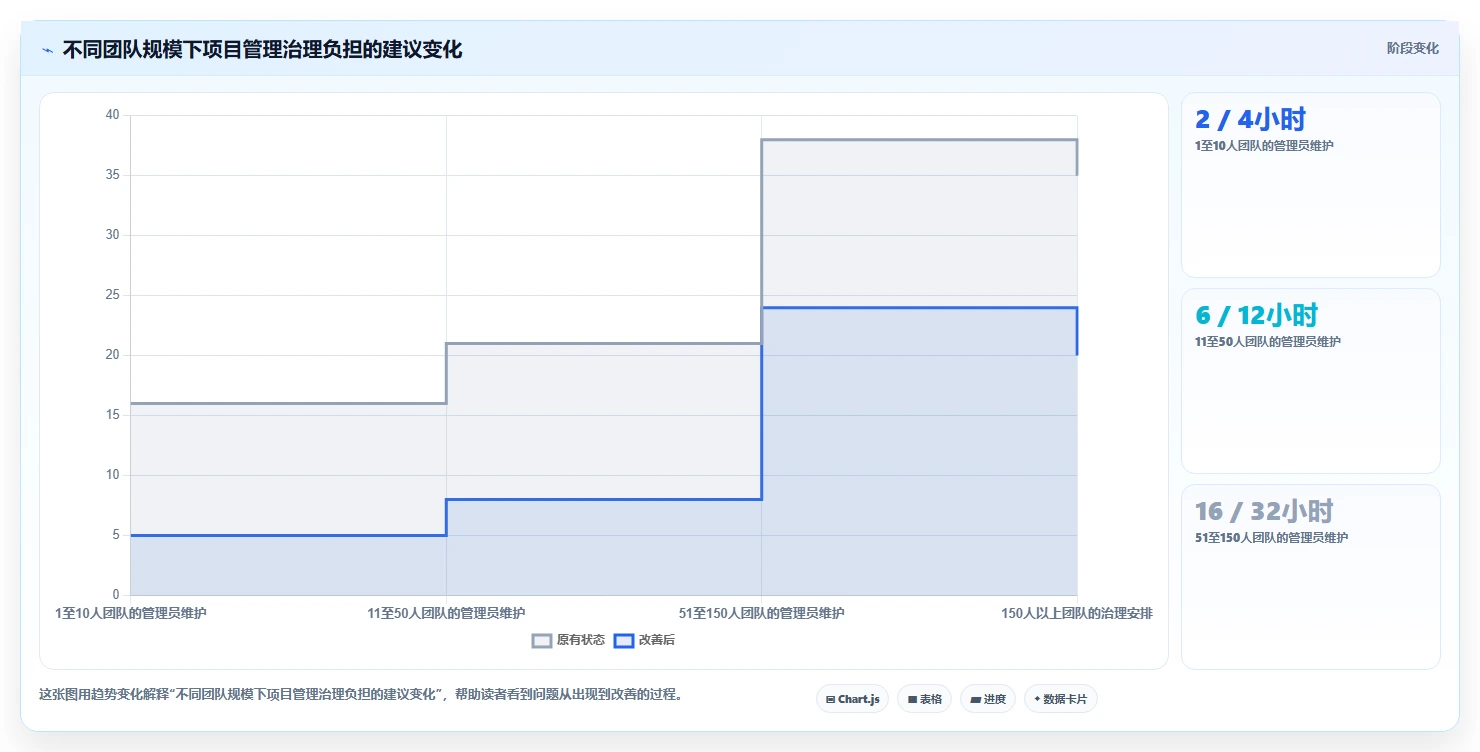Click the blue step line at value 24
This screenshot has height=752, width=1480.
pos(919,308)
